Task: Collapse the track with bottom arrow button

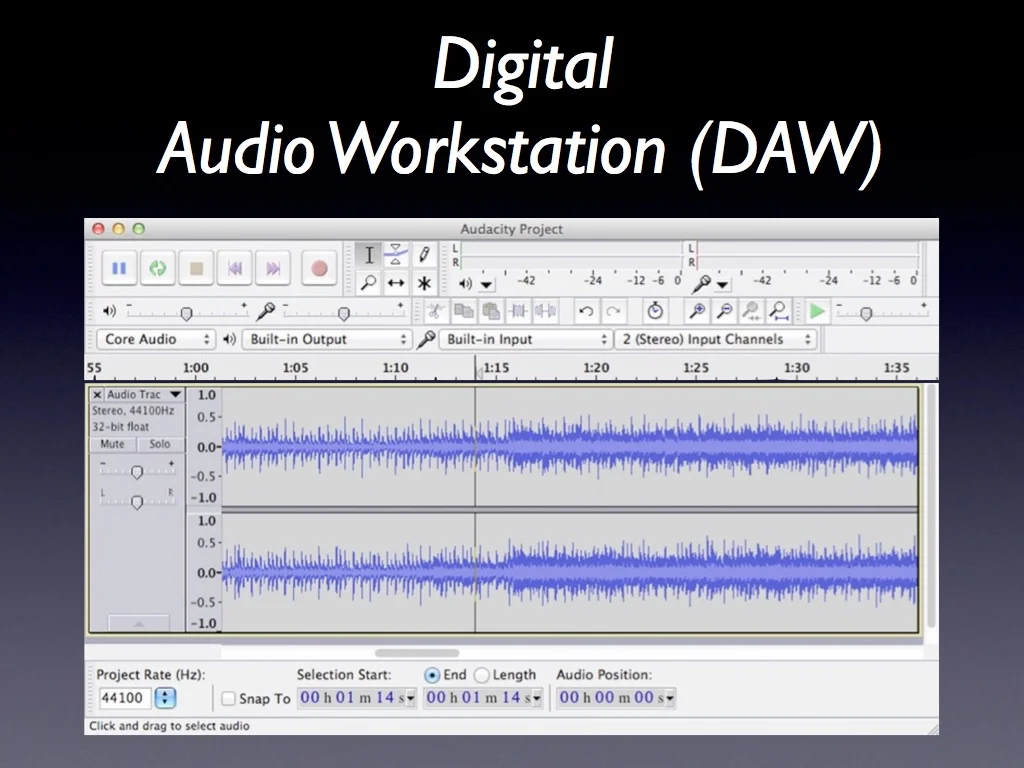Action: pos(138,624)
